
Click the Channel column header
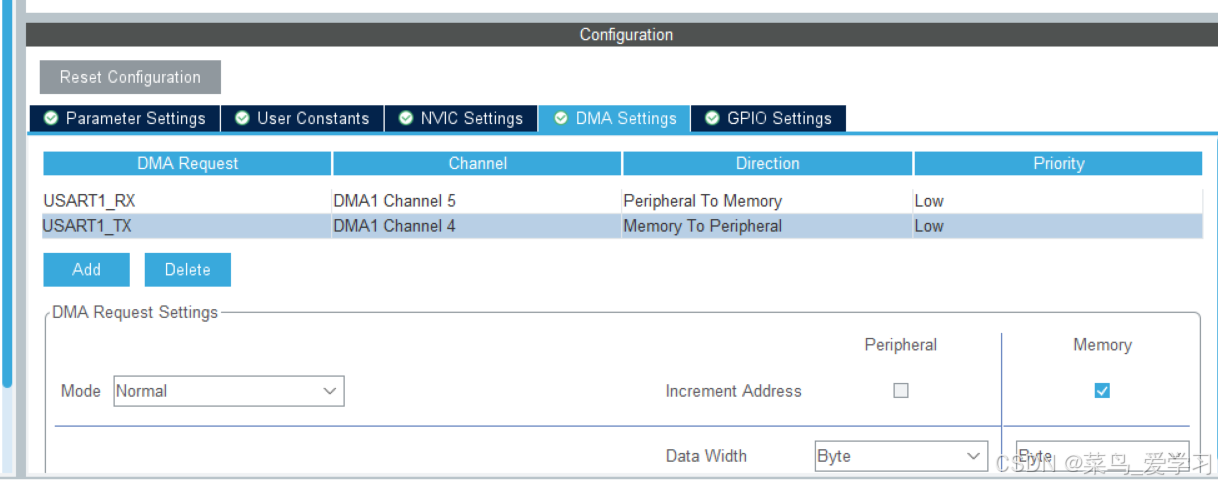(477, 163)
